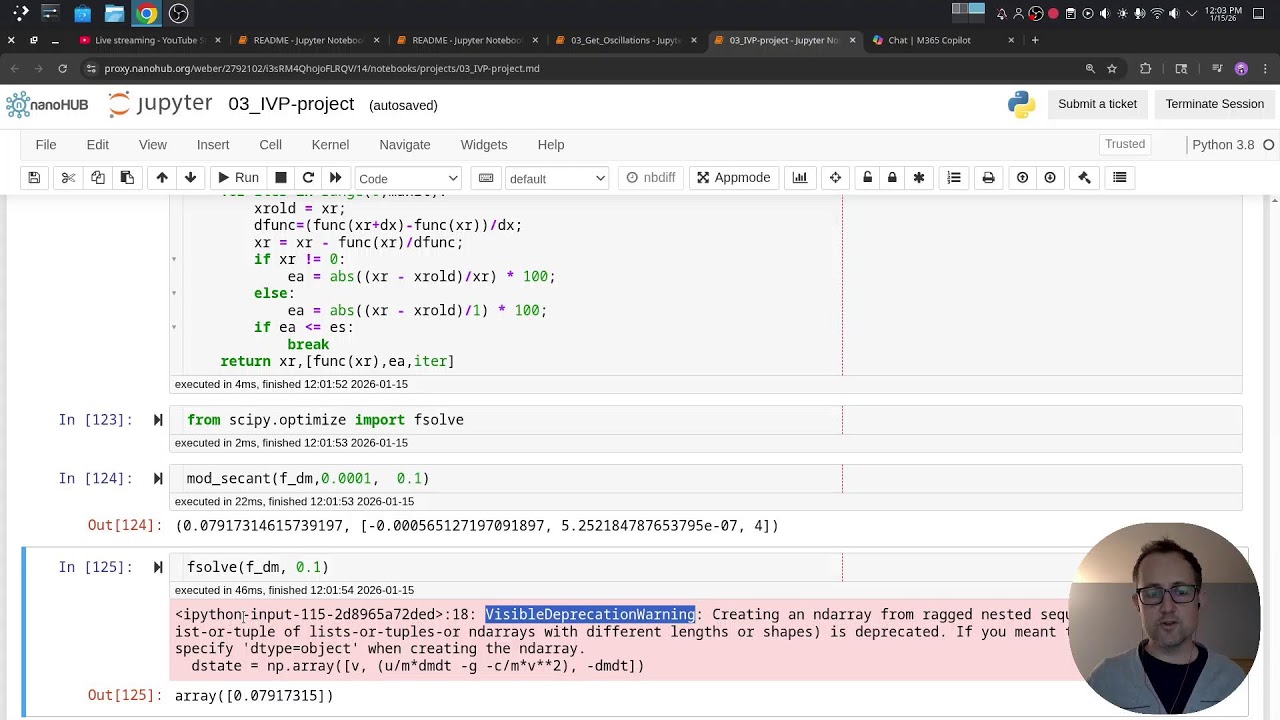Click the Trusted notebook indicator

click(x=1125, y=144)
